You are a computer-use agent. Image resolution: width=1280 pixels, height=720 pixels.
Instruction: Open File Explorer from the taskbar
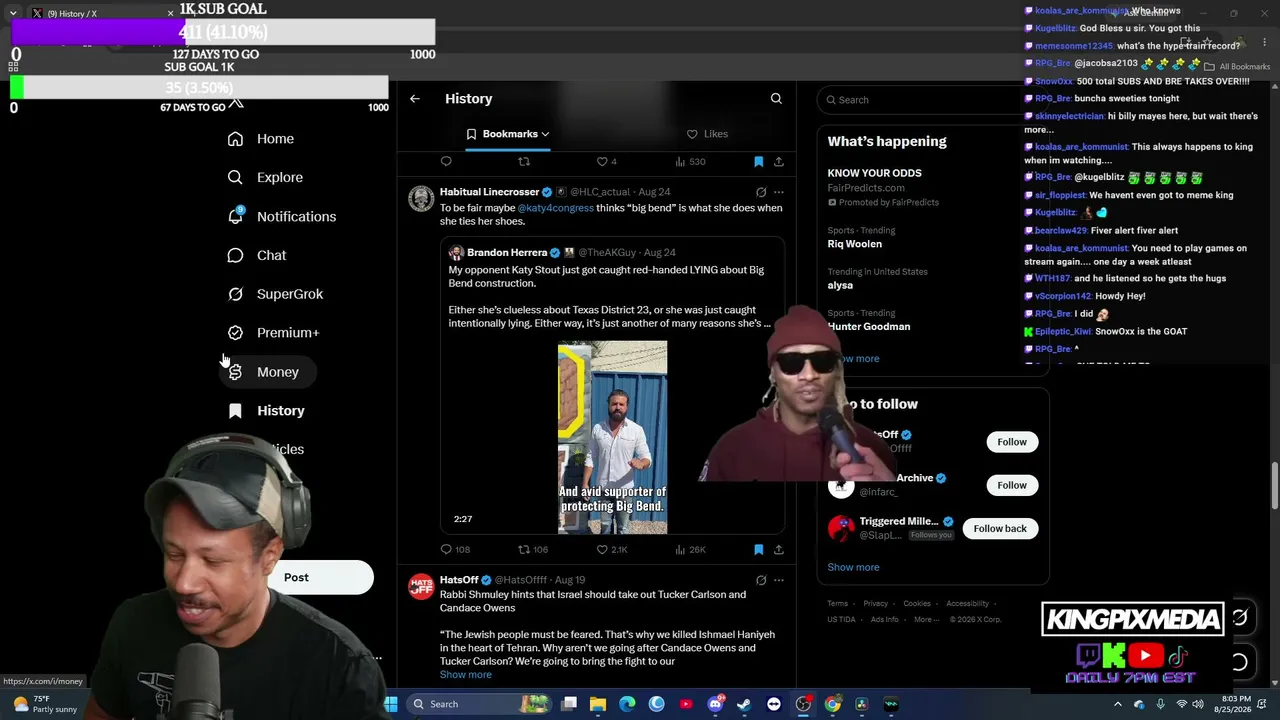click(x=598, y=704)
